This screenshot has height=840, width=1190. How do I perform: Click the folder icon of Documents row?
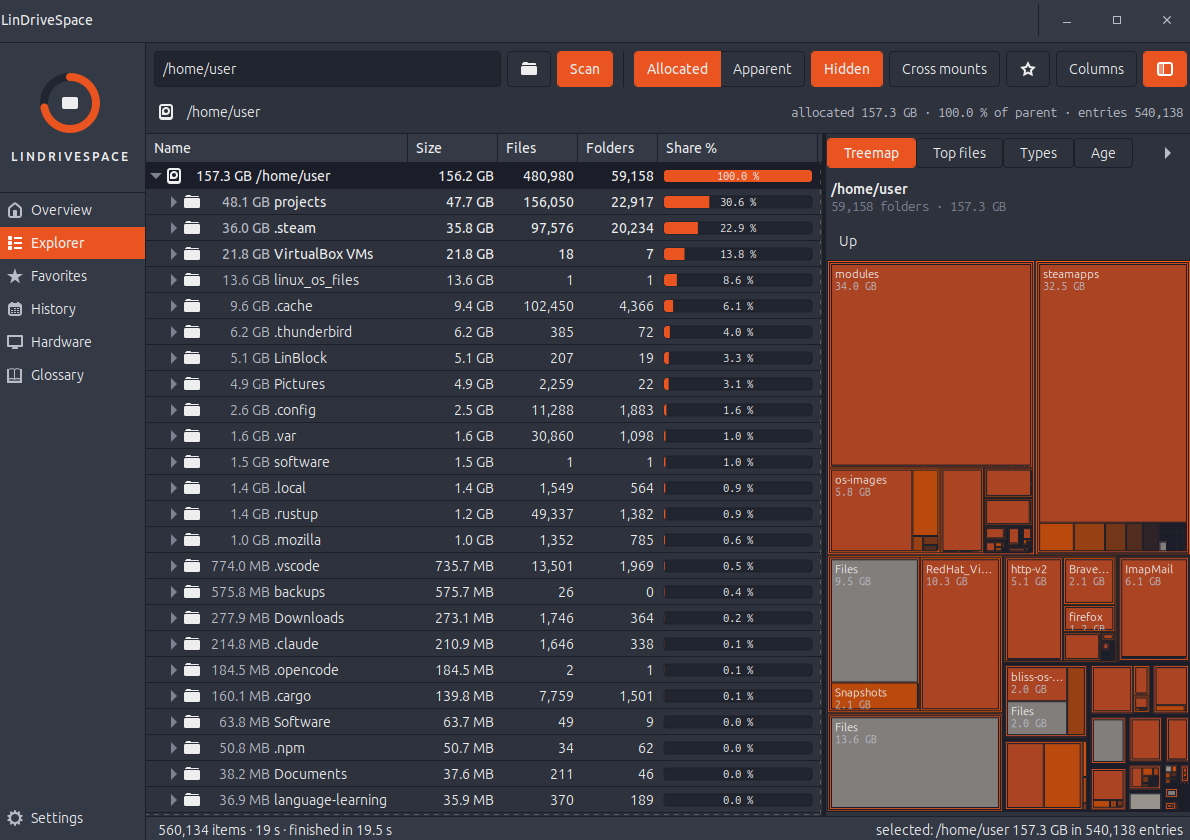[x=192, y=774]
